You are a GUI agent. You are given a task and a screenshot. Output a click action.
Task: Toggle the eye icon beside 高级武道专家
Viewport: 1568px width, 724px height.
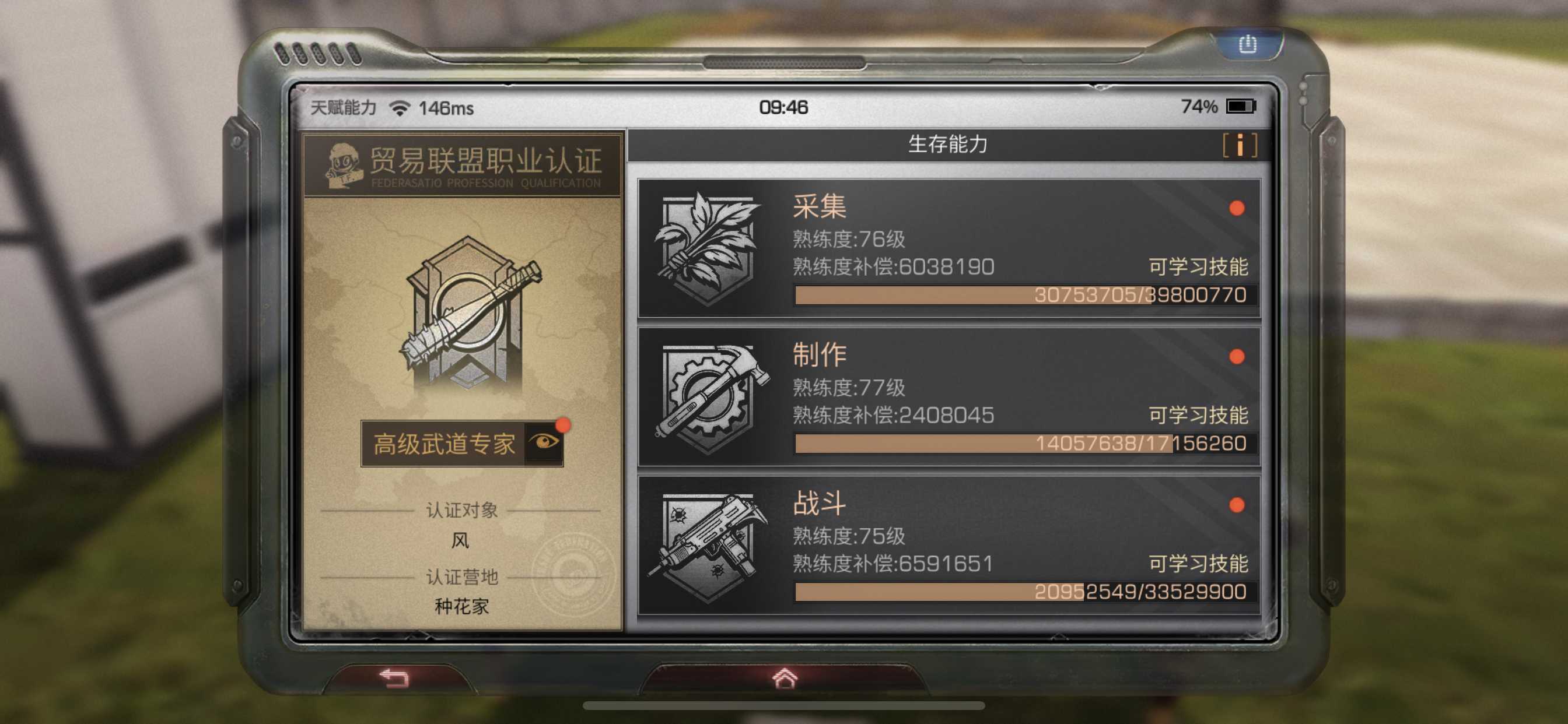pos(544,442)
